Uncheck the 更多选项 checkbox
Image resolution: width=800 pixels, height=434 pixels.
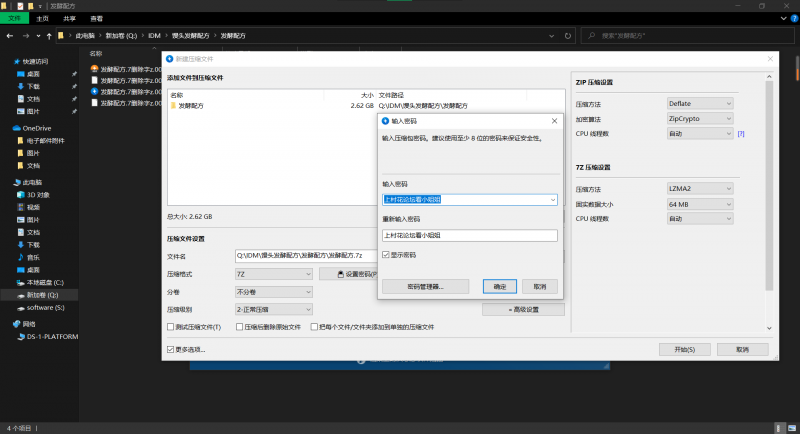click(x=170, y=349)
